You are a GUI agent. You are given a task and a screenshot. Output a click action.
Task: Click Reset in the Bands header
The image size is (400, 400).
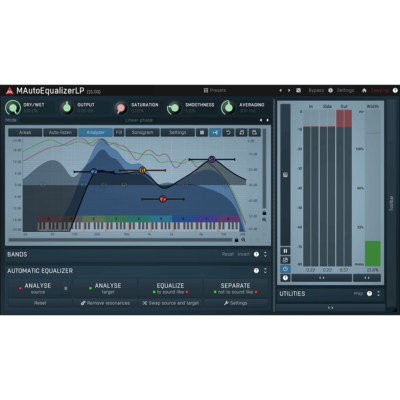(x=228, y=254)
